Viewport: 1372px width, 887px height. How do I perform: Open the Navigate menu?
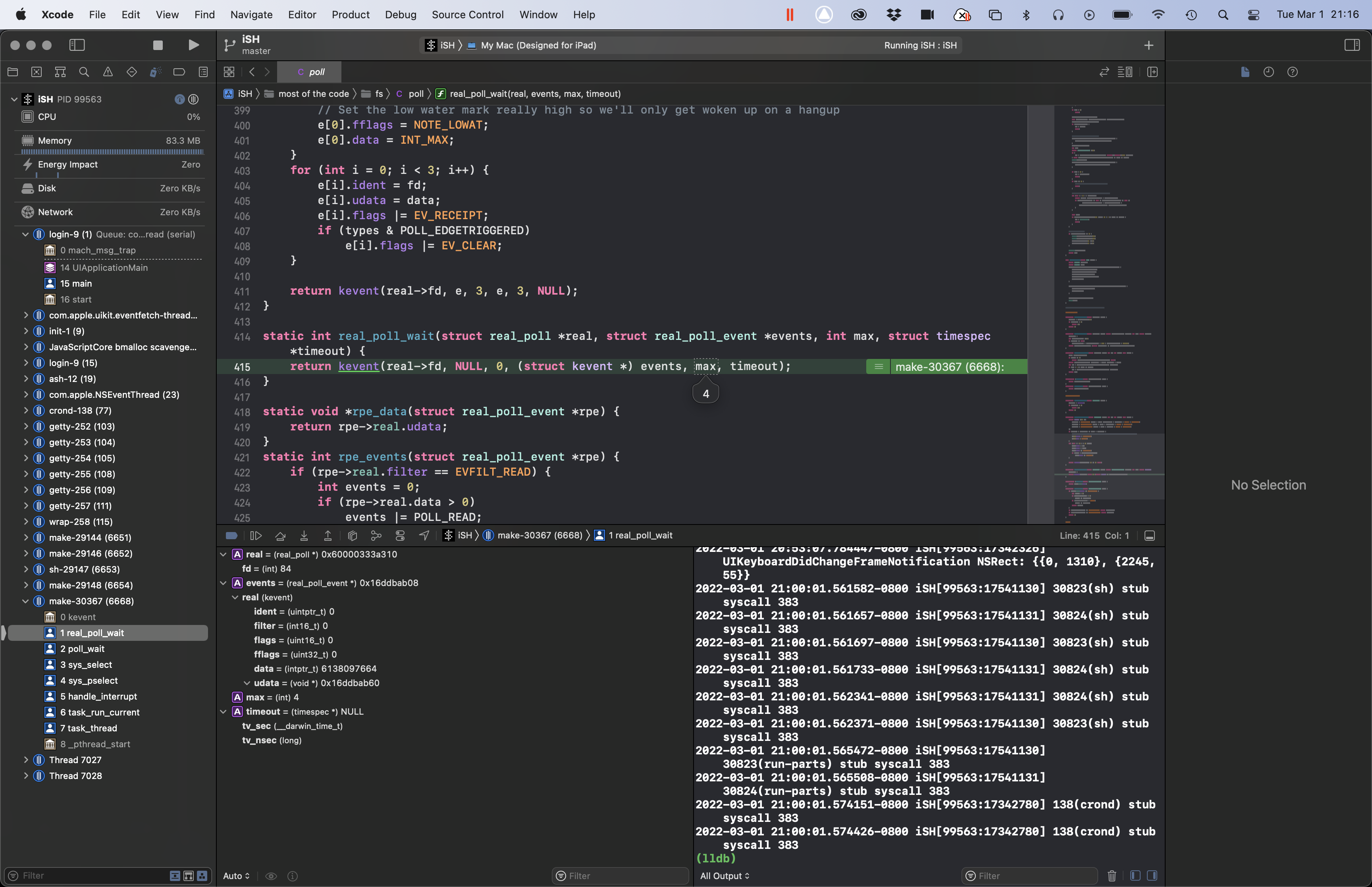tap(252, 14)
